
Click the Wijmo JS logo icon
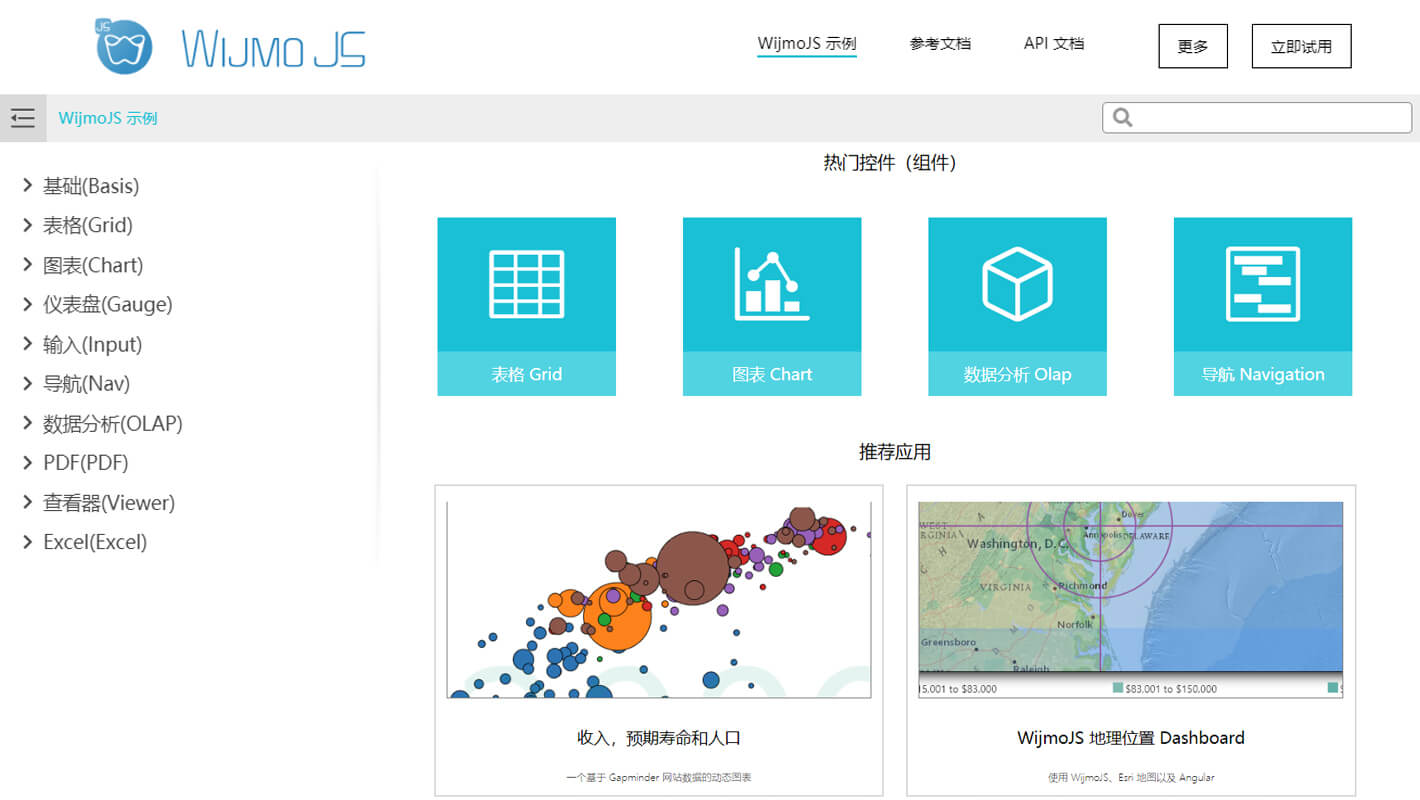click(x=124, y=46)
